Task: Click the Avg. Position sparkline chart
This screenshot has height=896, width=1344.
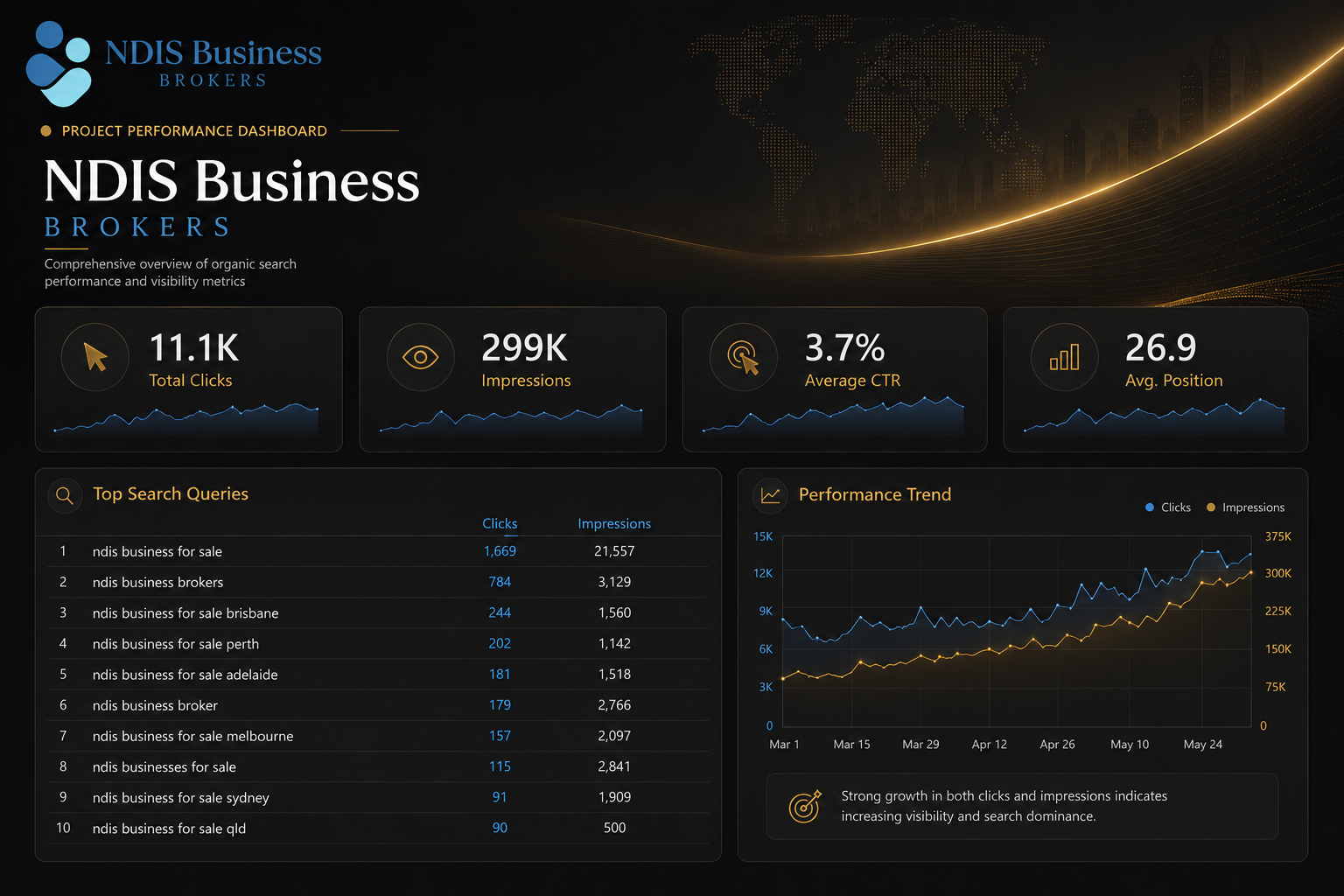Action: 1155,416
